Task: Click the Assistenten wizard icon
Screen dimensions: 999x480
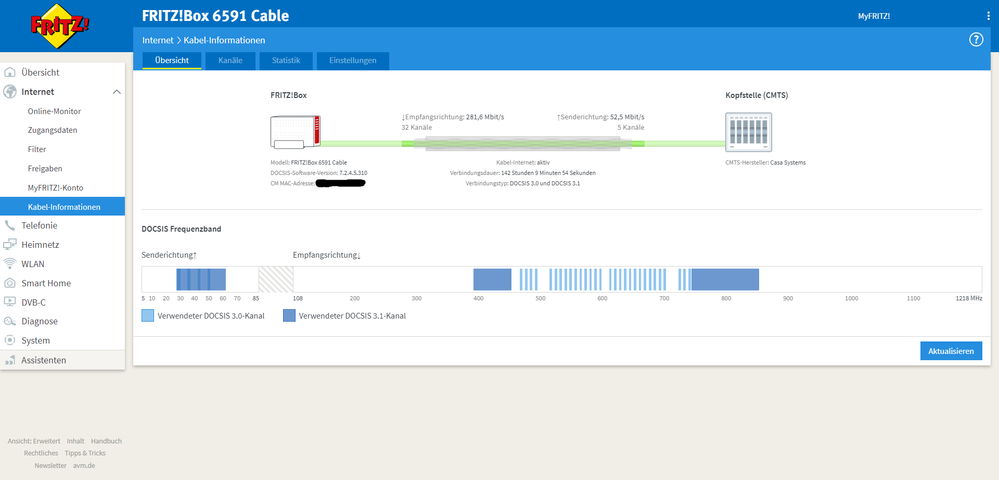Action: tap(10, 360)
